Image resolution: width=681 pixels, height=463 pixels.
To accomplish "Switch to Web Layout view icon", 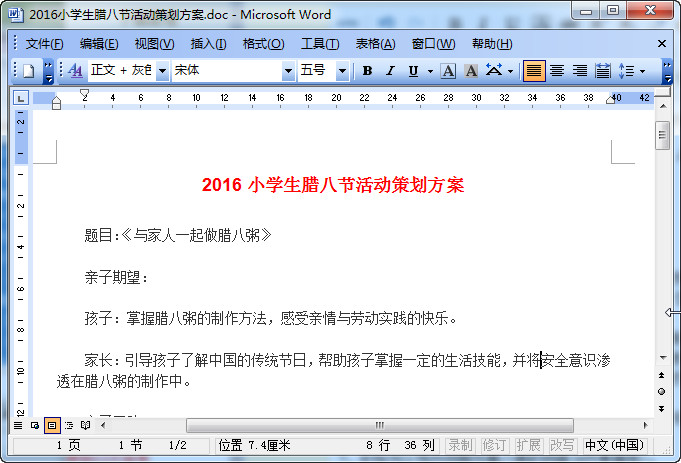I will [x=35, y=425].
